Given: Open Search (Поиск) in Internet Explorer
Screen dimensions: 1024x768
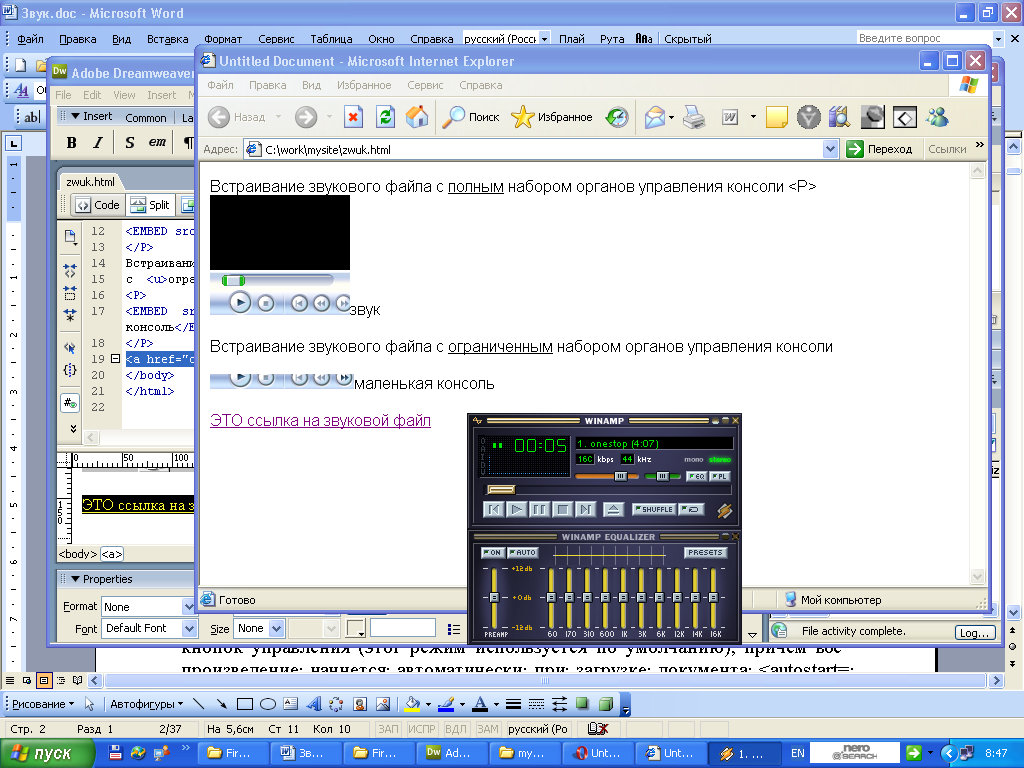Looking at the screenshot, I should click(471, 117).
